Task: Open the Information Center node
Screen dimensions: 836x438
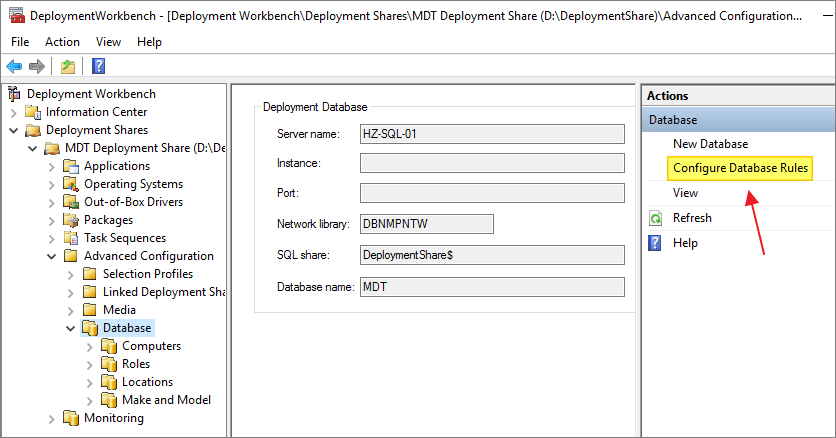Action: coord(96,112)
